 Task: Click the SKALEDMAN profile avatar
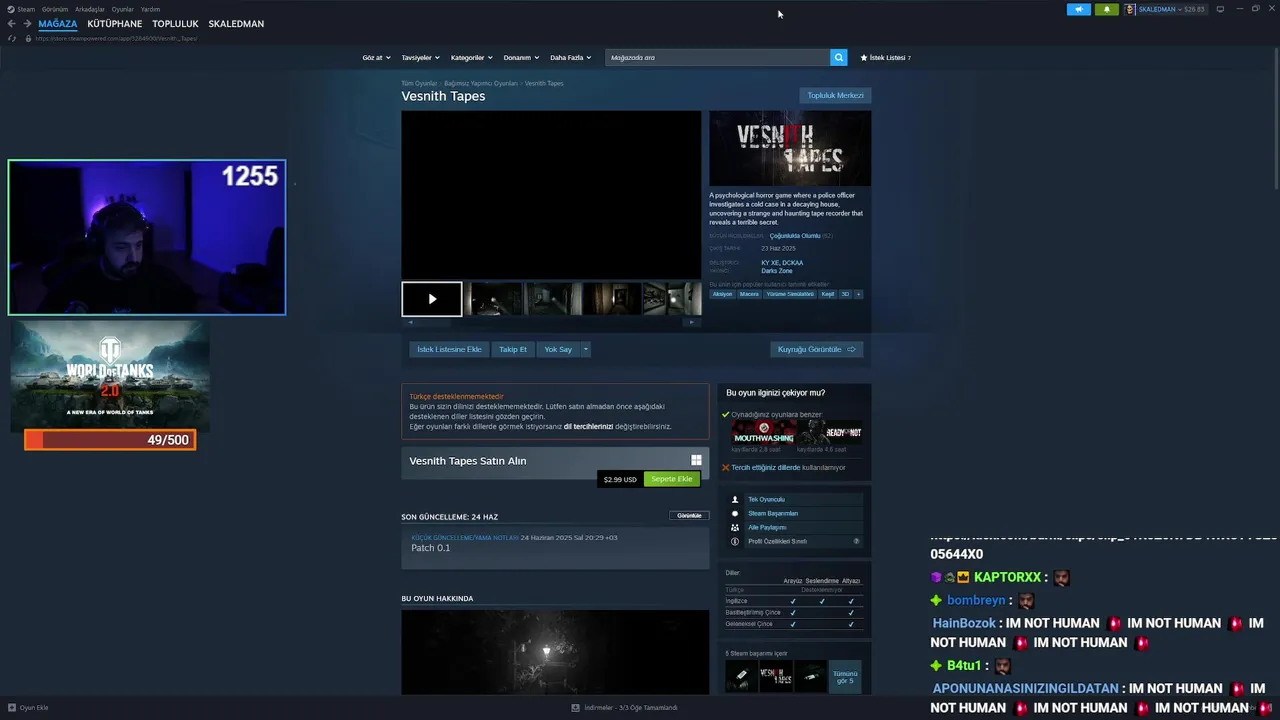click(x=1130, y=9)
